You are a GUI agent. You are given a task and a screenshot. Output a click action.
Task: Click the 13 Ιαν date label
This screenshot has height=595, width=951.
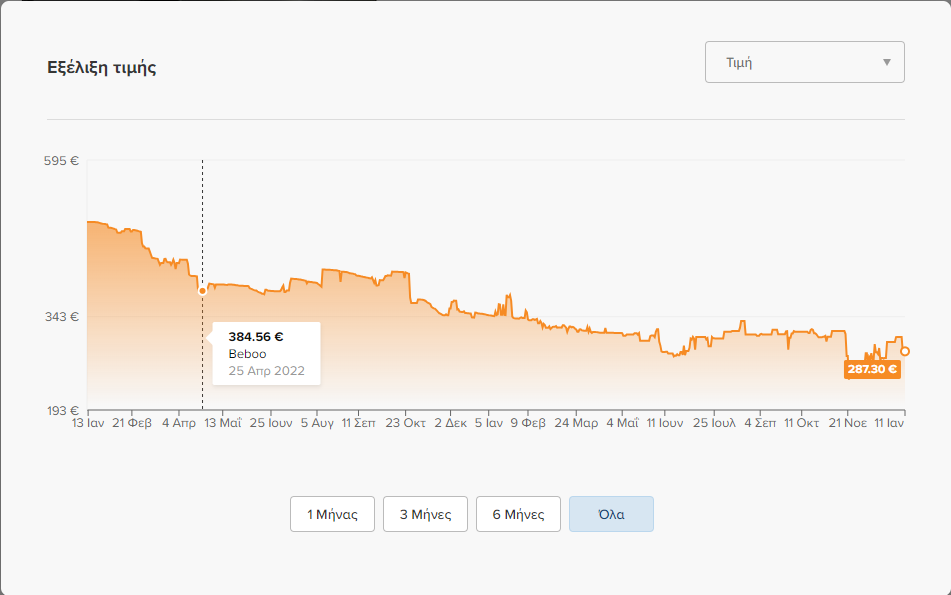point(88,423)
